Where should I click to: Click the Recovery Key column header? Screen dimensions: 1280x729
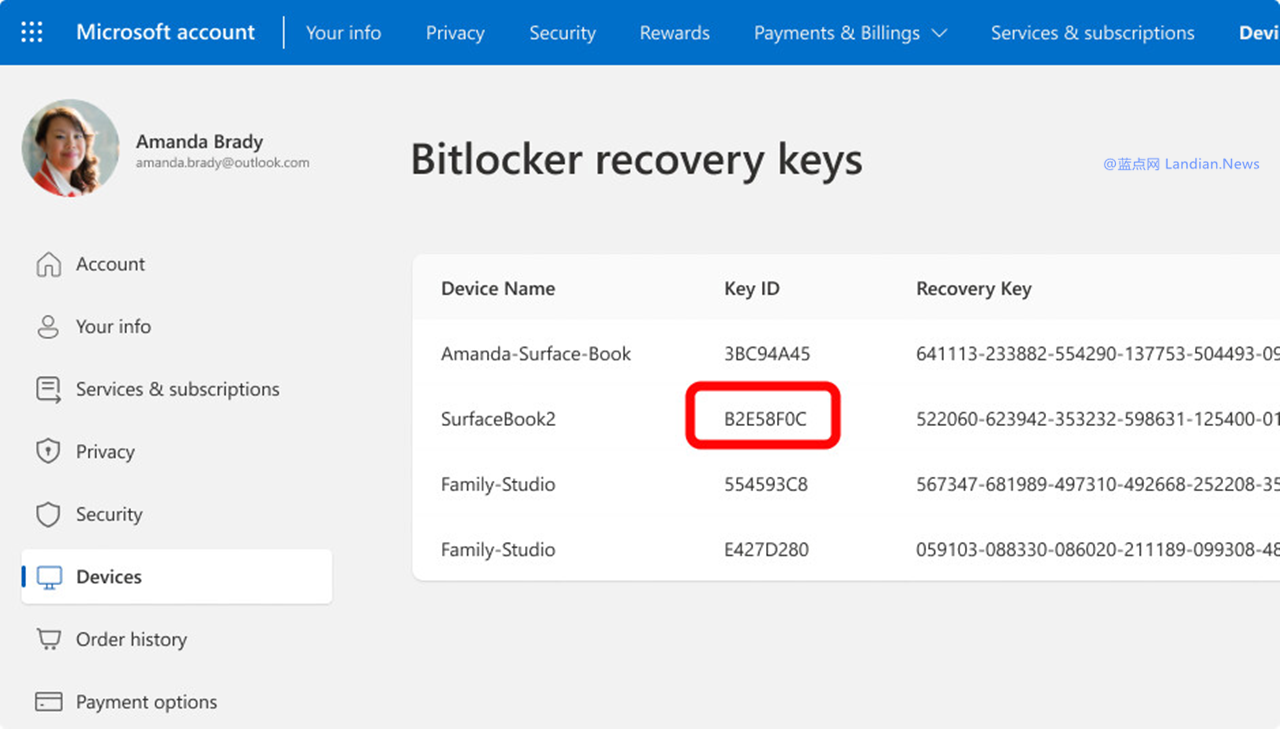973,289
